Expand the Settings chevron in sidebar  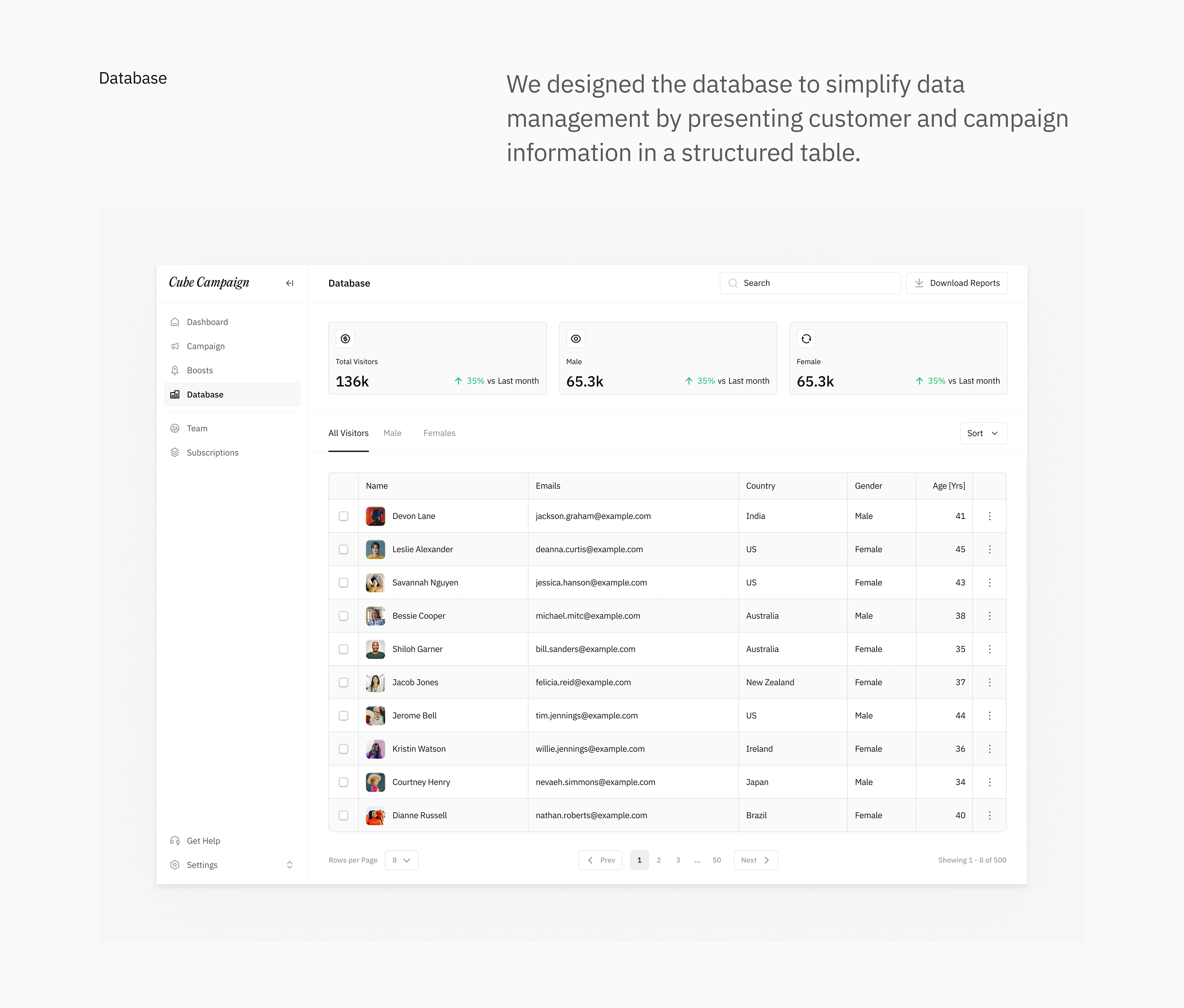click(290, 865)
